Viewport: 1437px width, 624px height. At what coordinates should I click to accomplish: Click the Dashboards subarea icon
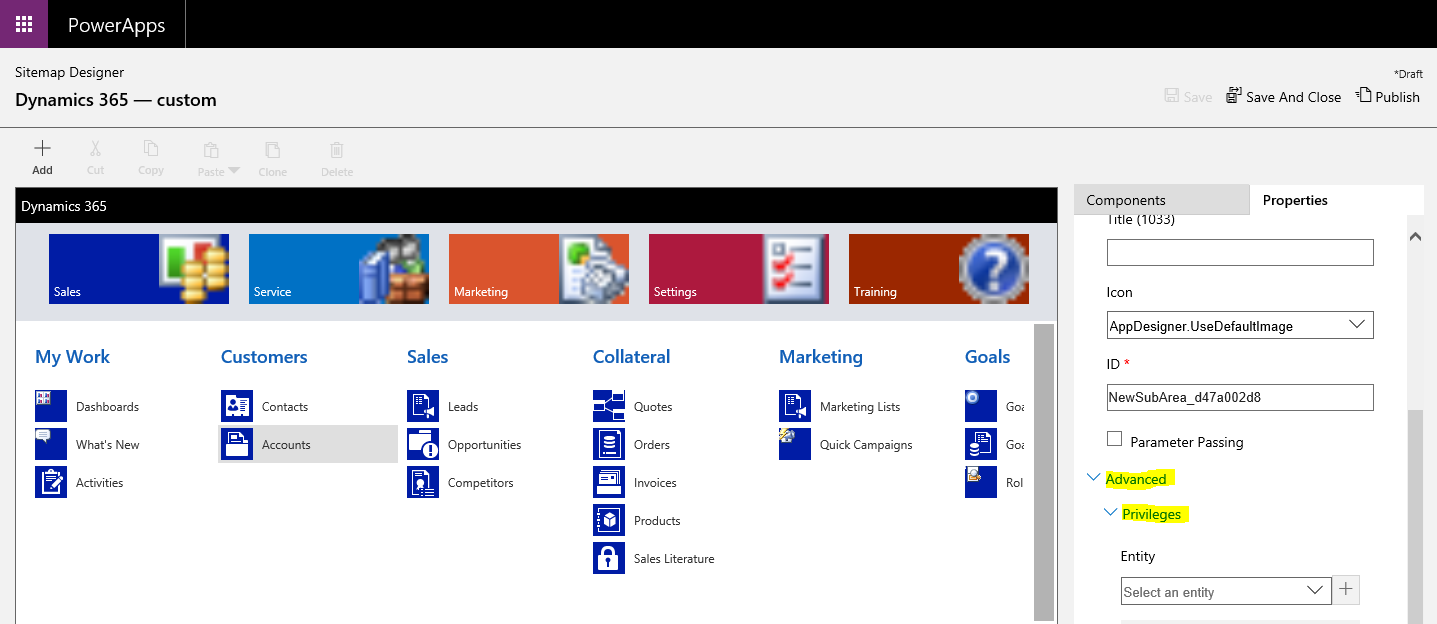(x=51, y=406)
